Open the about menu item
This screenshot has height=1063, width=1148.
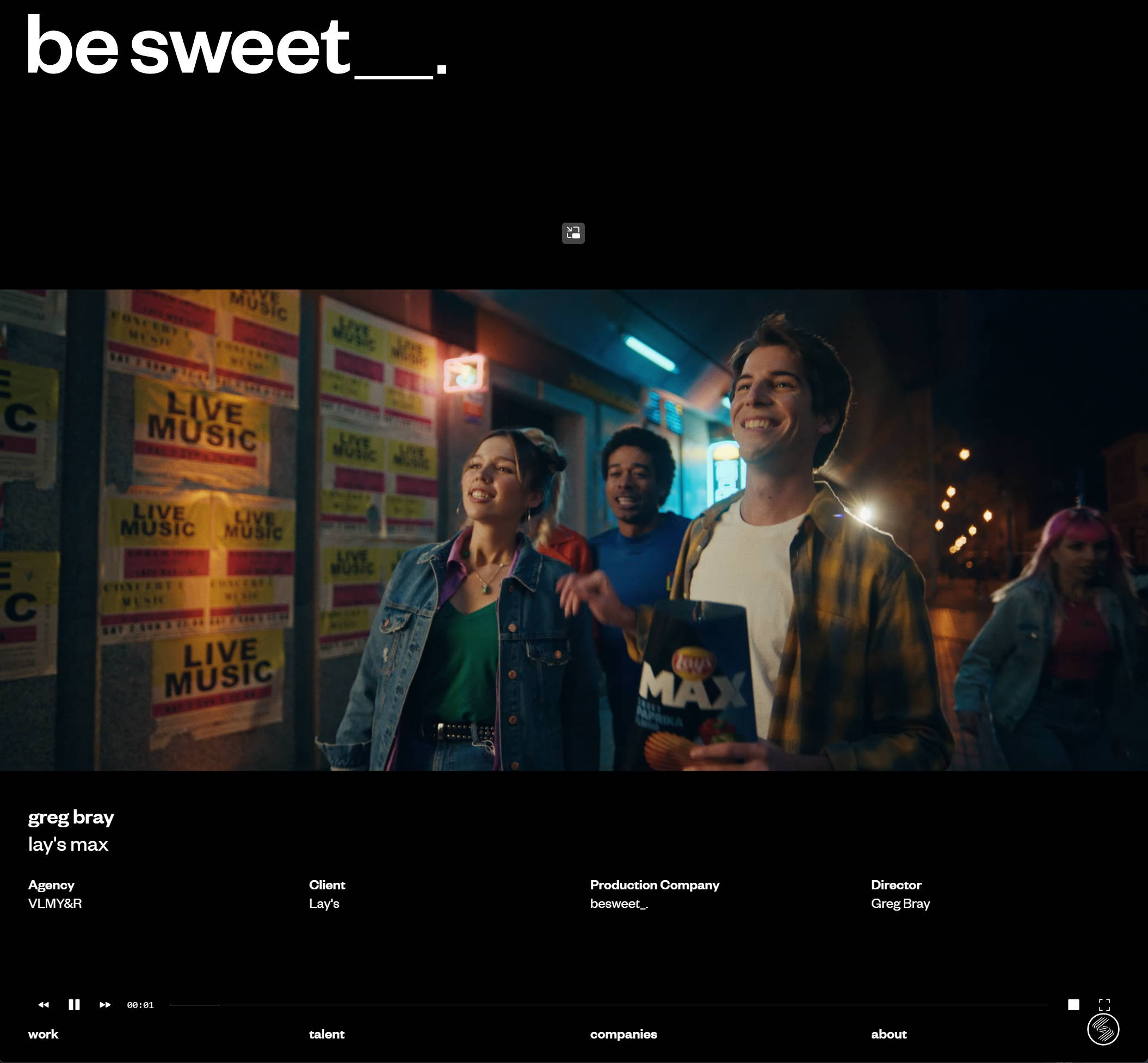pos(888,1034)
